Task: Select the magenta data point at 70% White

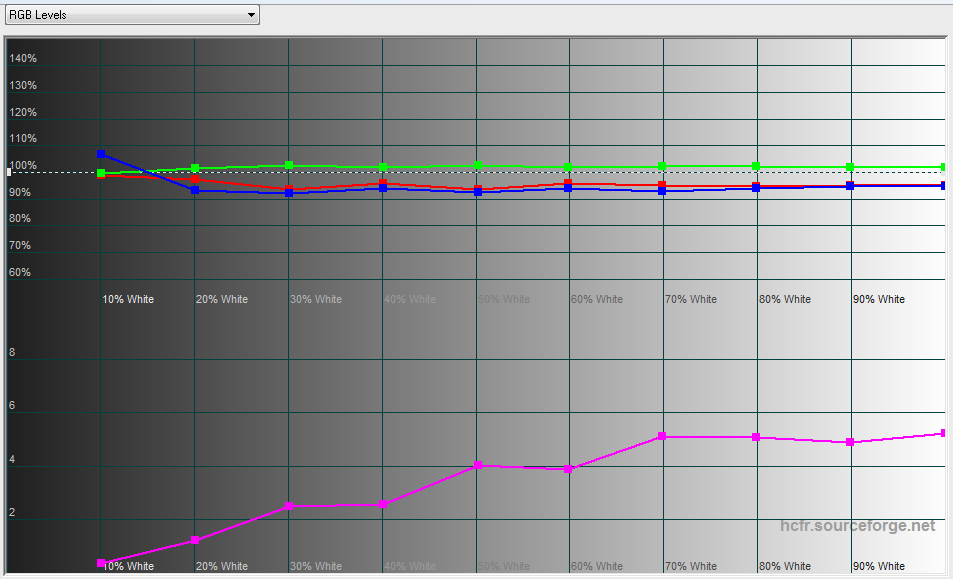Action: click(x=662, y=436)
